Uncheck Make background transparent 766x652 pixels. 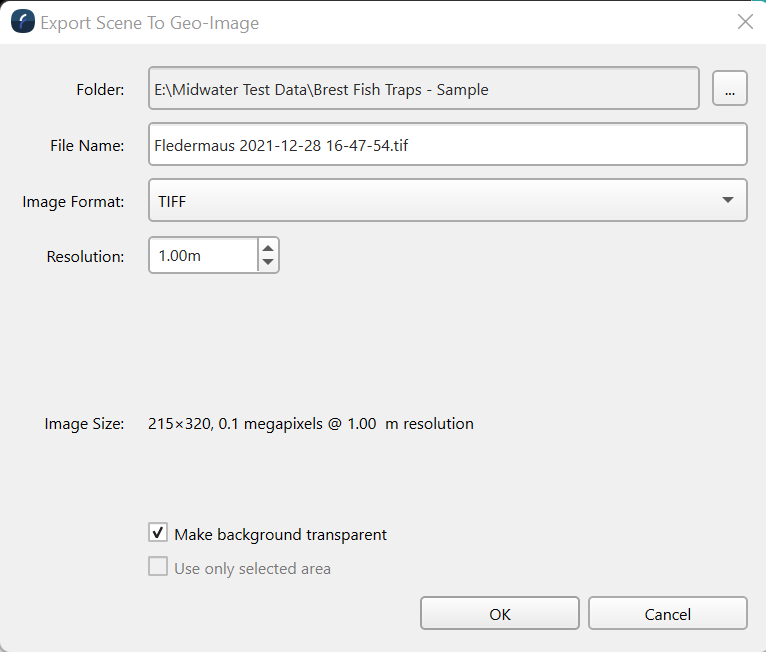pyautogui.click(x=158, y=534)
